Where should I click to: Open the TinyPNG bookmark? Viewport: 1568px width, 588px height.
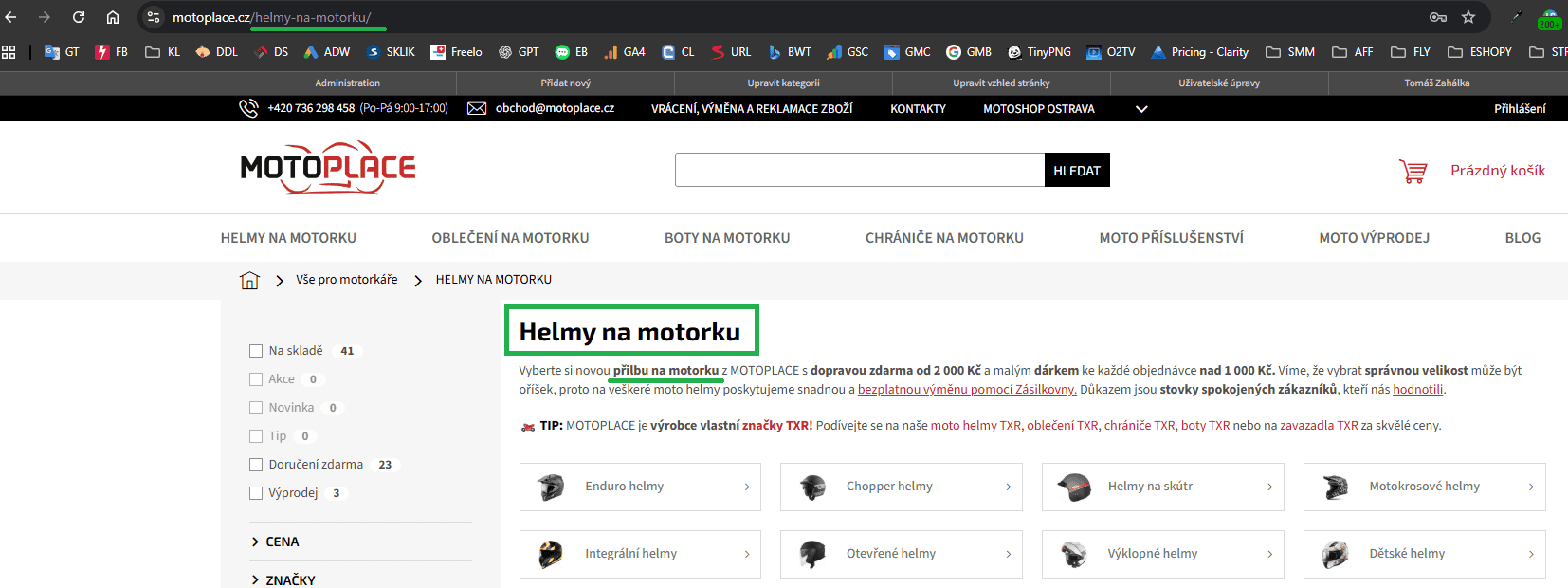(1039, 52)
